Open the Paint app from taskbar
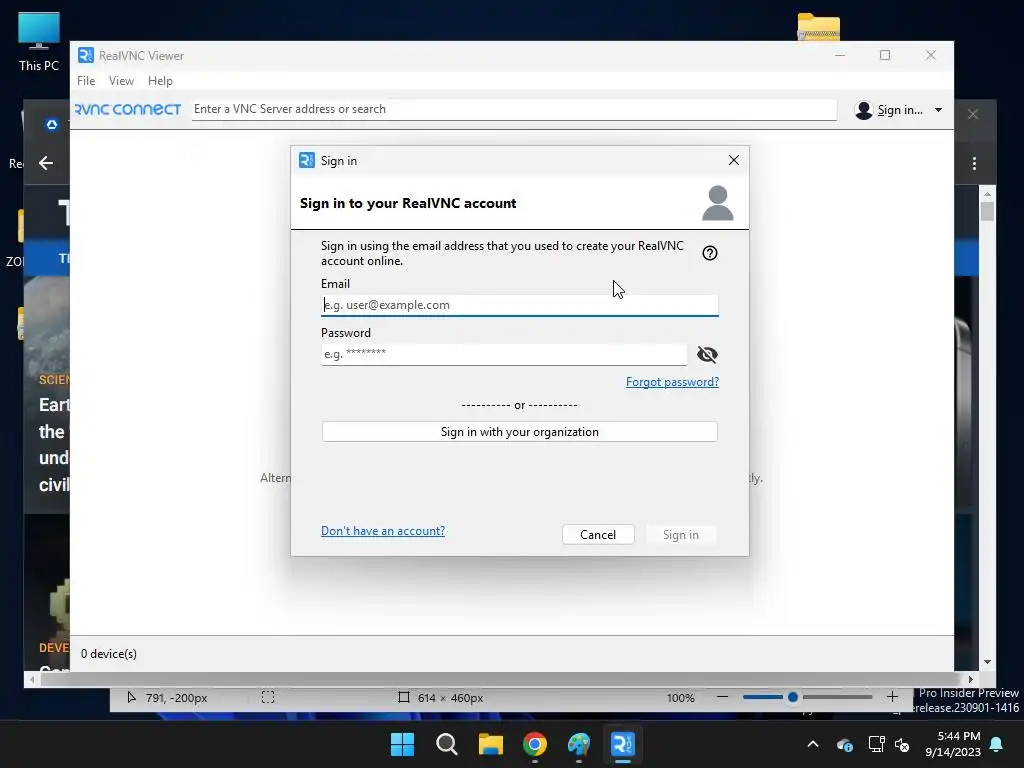This screenshot has width=1024, height=768. [579, 744]
